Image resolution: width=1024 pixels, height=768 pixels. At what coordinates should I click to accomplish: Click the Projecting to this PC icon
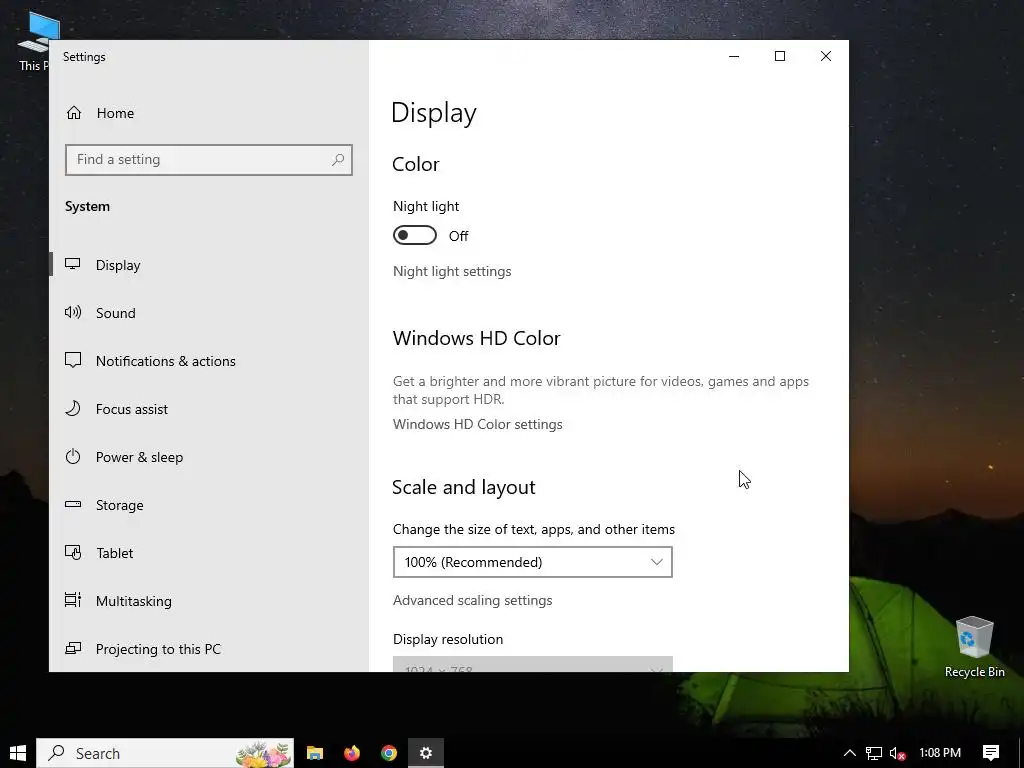tap(72, 648)
